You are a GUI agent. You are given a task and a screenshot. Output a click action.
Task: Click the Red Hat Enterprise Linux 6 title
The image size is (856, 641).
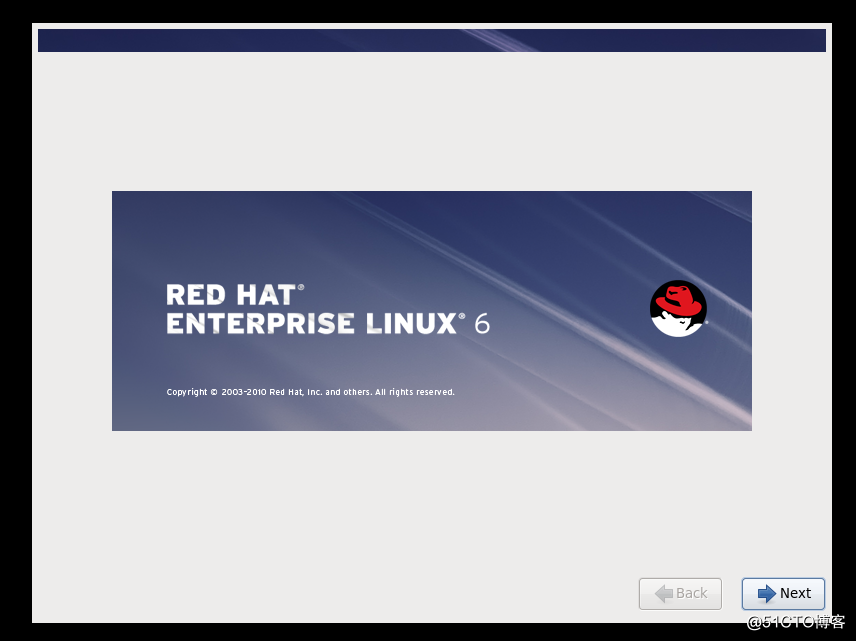(328, 309)
